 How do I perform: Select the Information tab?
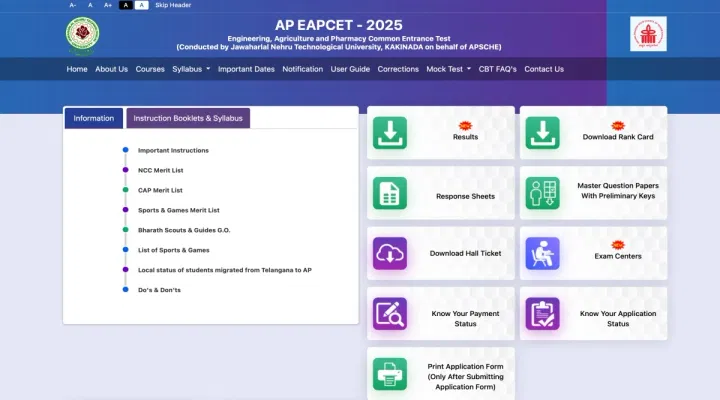(94, 118)
